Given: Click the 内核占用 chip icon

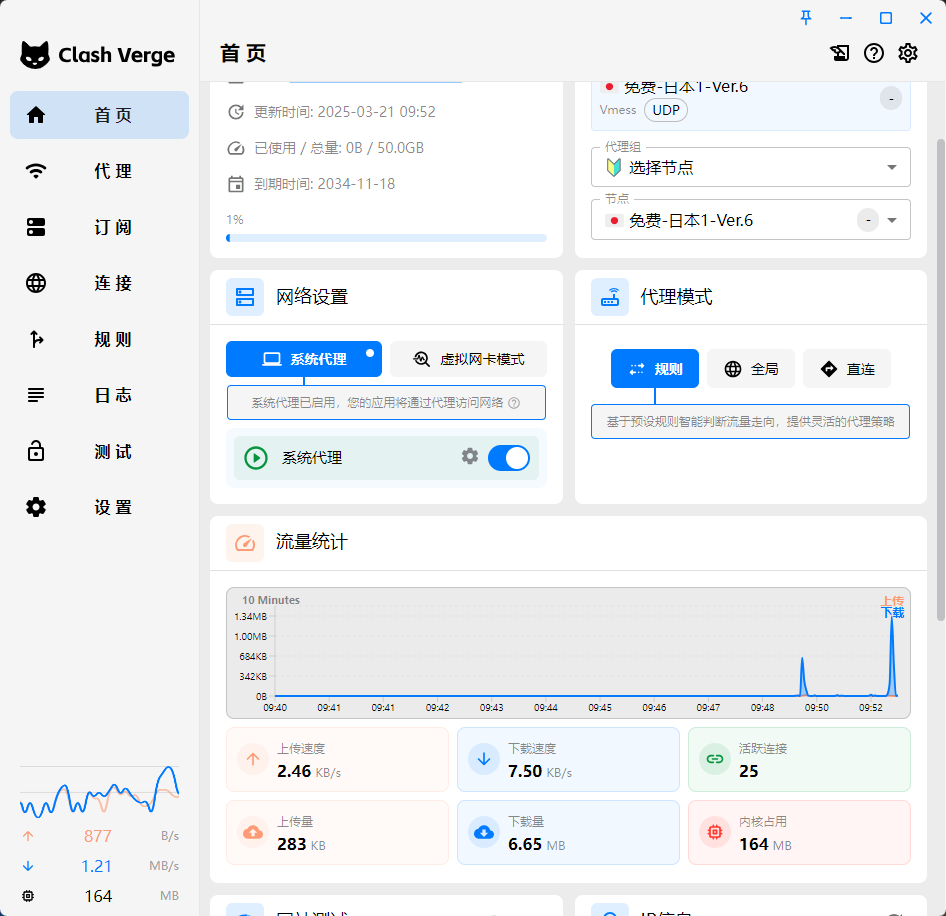Looking at the screenshot, I should [715, 833].
